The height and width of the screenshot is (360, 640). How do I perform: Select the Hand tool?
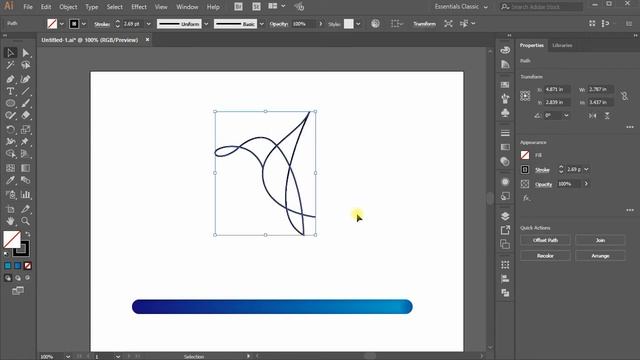(11, 221)
